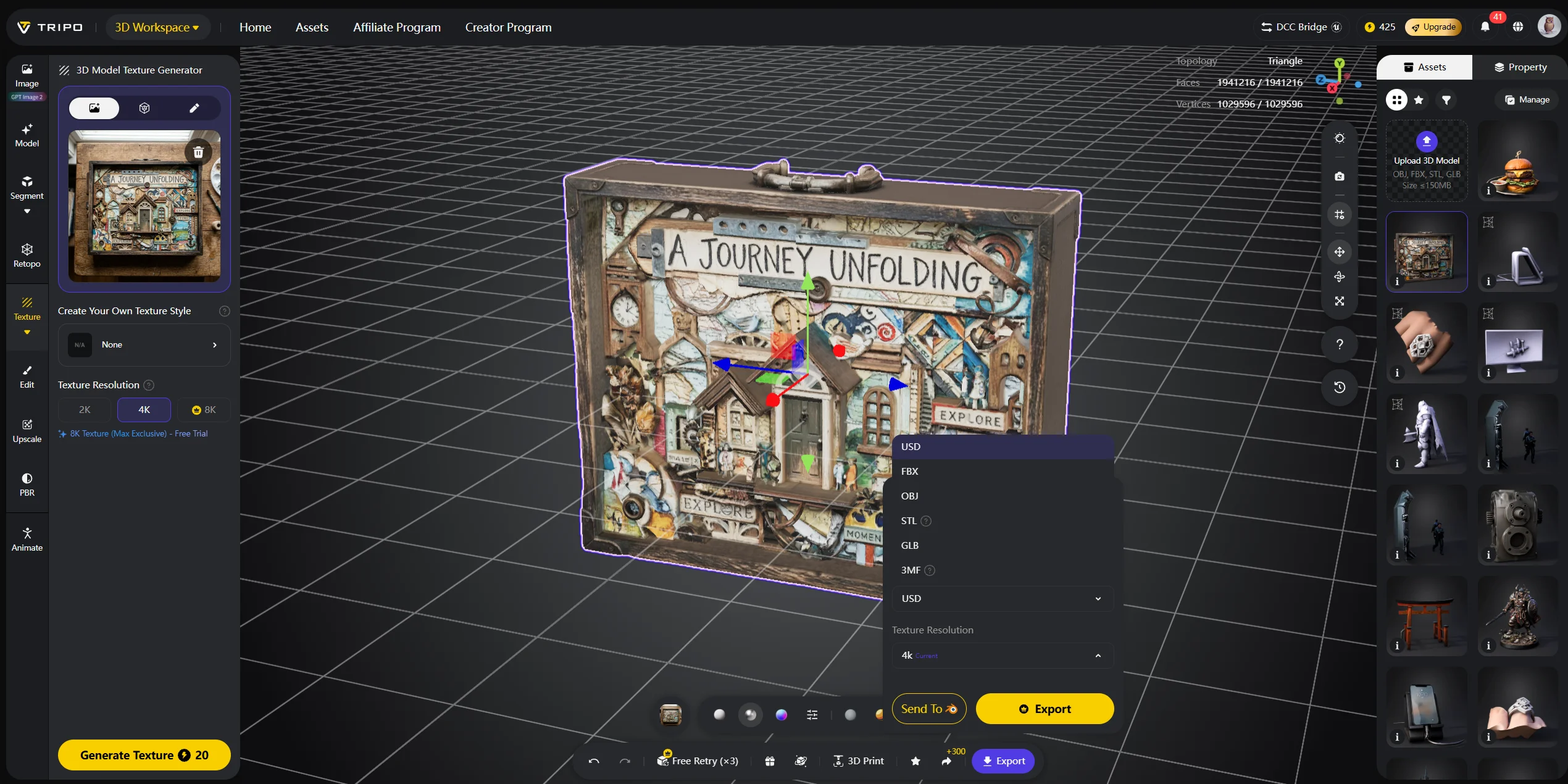Viewport: 1568px width, 784px height.
Task: Select the move gizmo tool
Action: (1339, 252)
